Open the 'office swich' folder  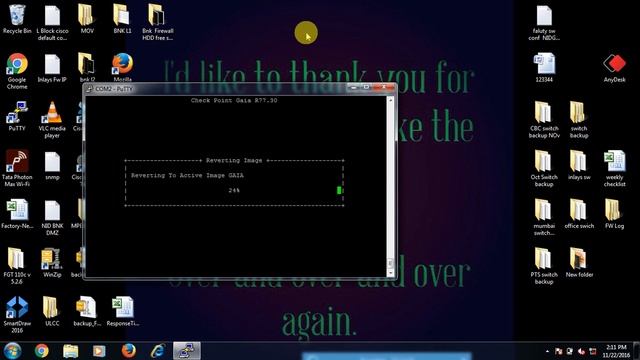[x=579, y=214]
